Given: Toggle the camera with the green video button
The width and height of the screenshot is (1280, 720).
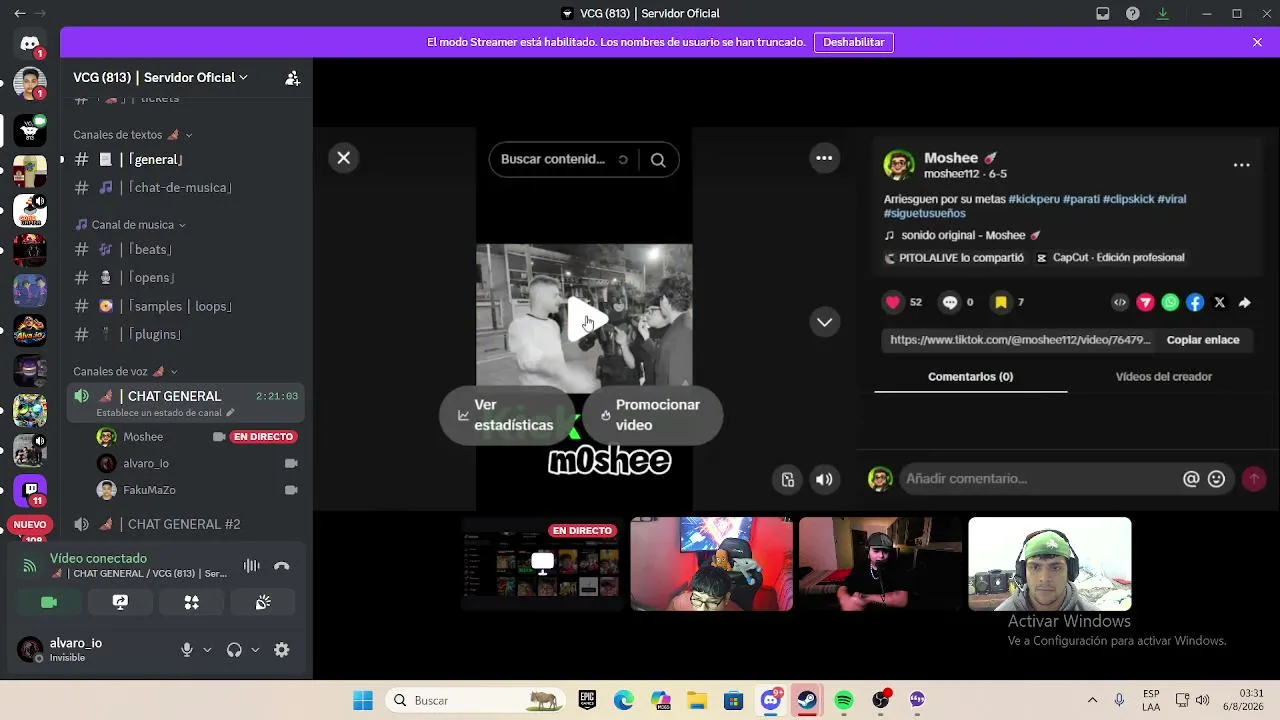Looking at the screenshot, I should [x=49, y=602].
